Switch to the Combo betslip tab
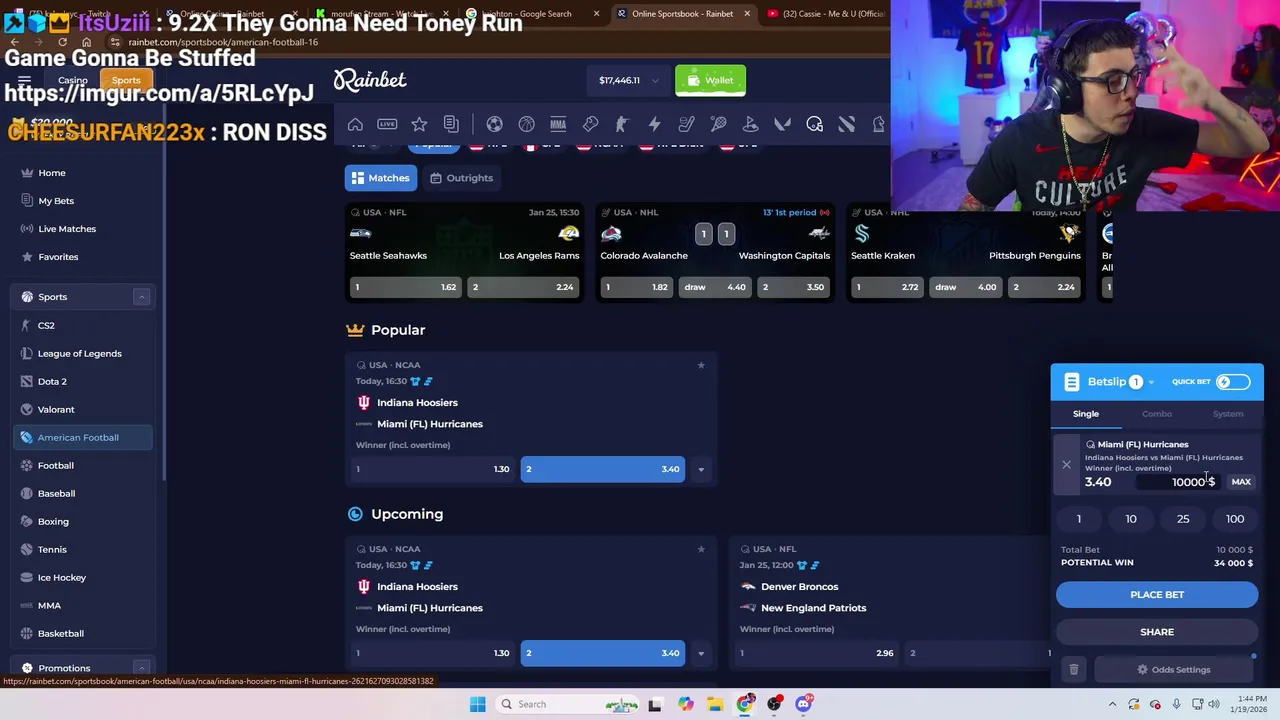This screenshot has height=720, width=1280. coord(1157,414)
